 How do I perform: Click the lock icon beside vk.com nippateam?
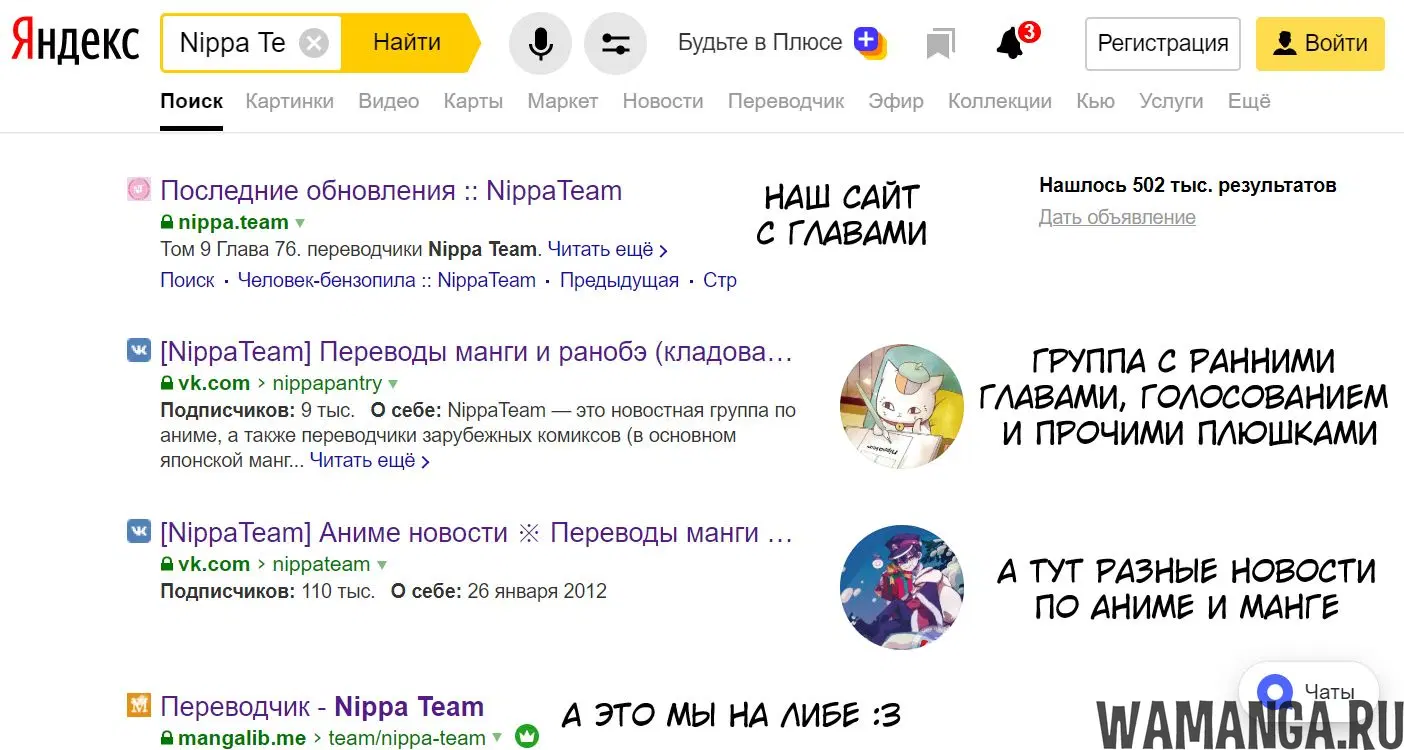(167, 564)
